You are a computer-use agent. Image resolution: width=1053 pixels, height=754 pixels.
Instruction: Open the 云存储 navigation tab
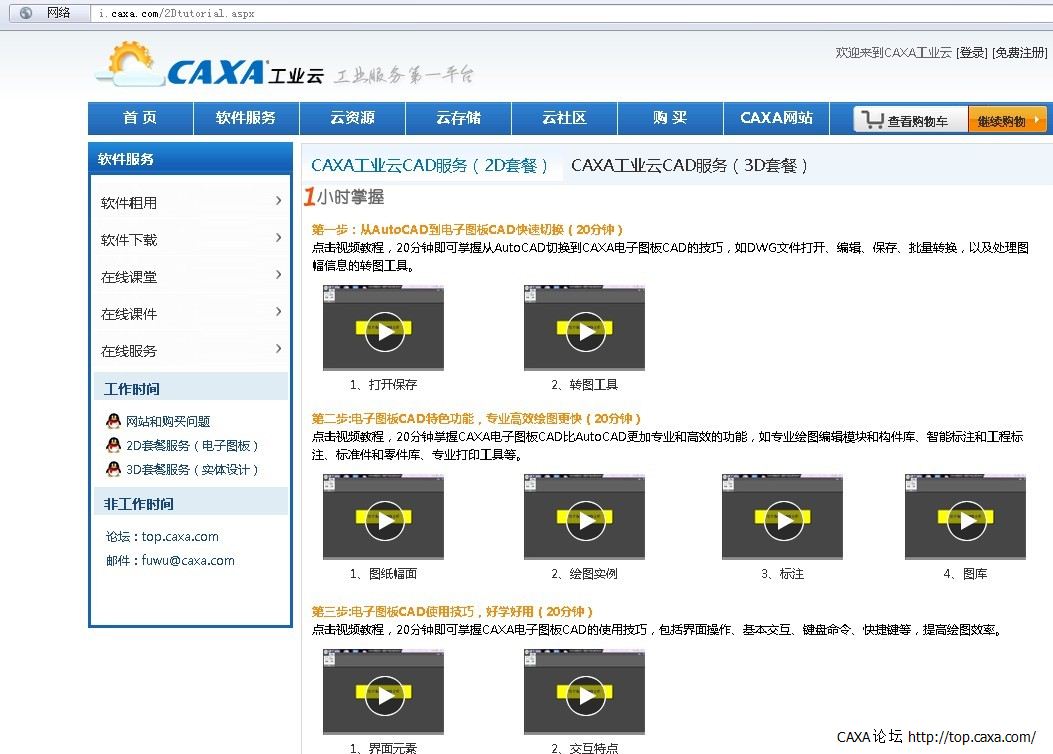(x=458, y=118)
